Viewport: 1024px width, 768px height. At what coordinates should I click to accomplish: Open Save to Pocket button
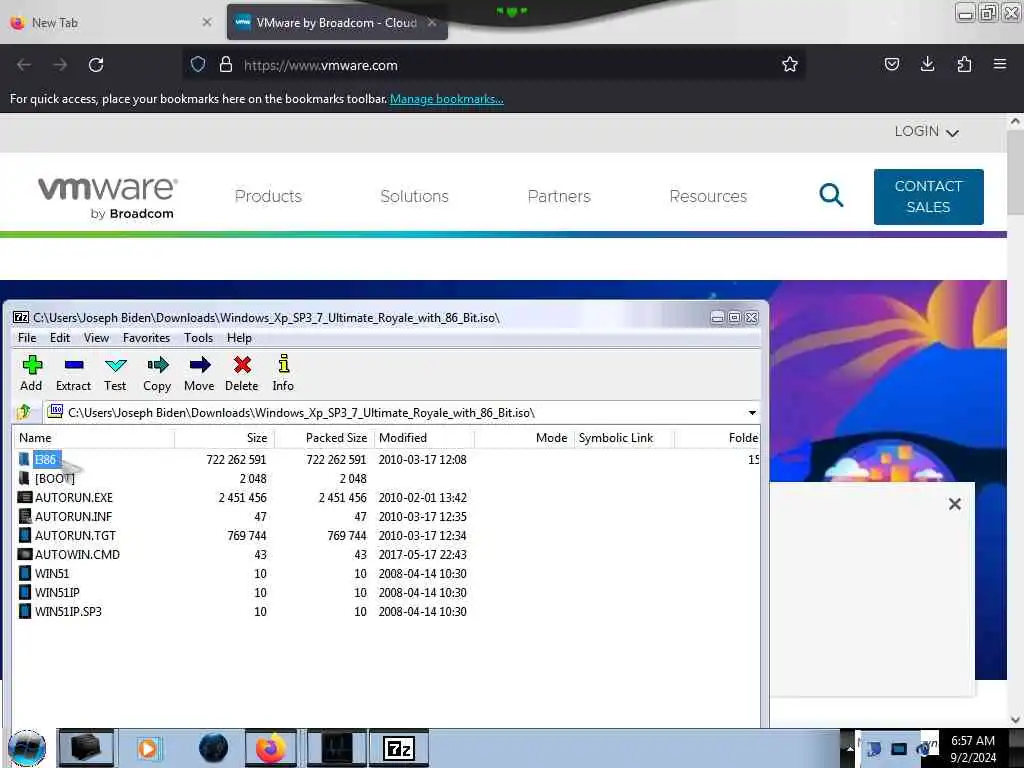[x=891, y=64]
